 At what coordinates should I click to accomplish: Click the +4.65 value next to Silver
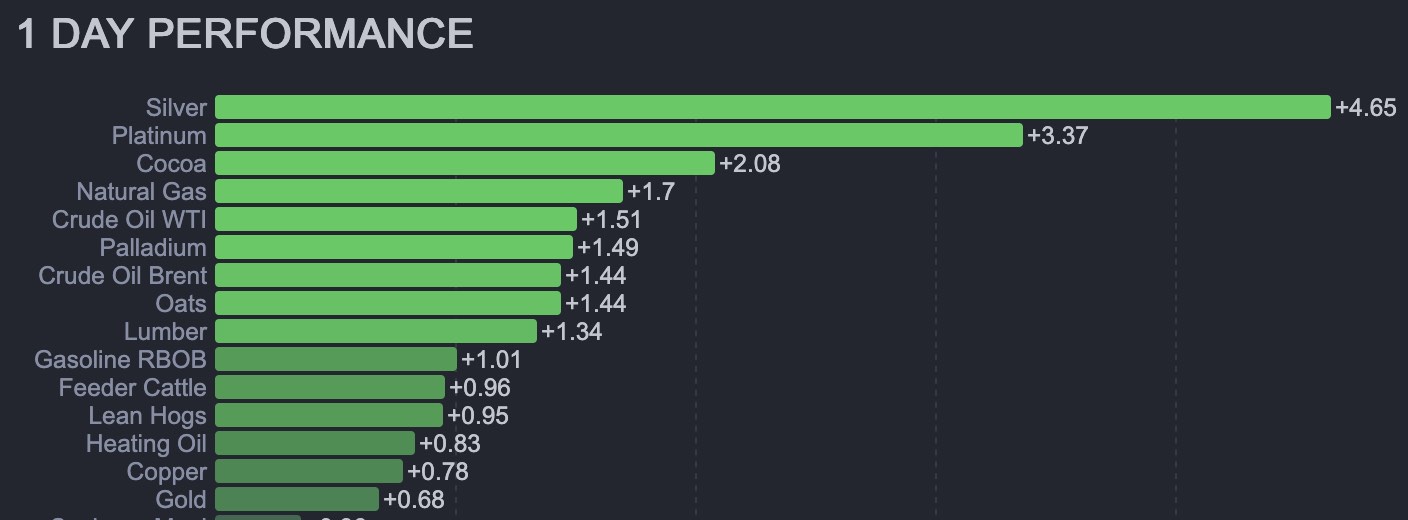tap(1365, 107)
